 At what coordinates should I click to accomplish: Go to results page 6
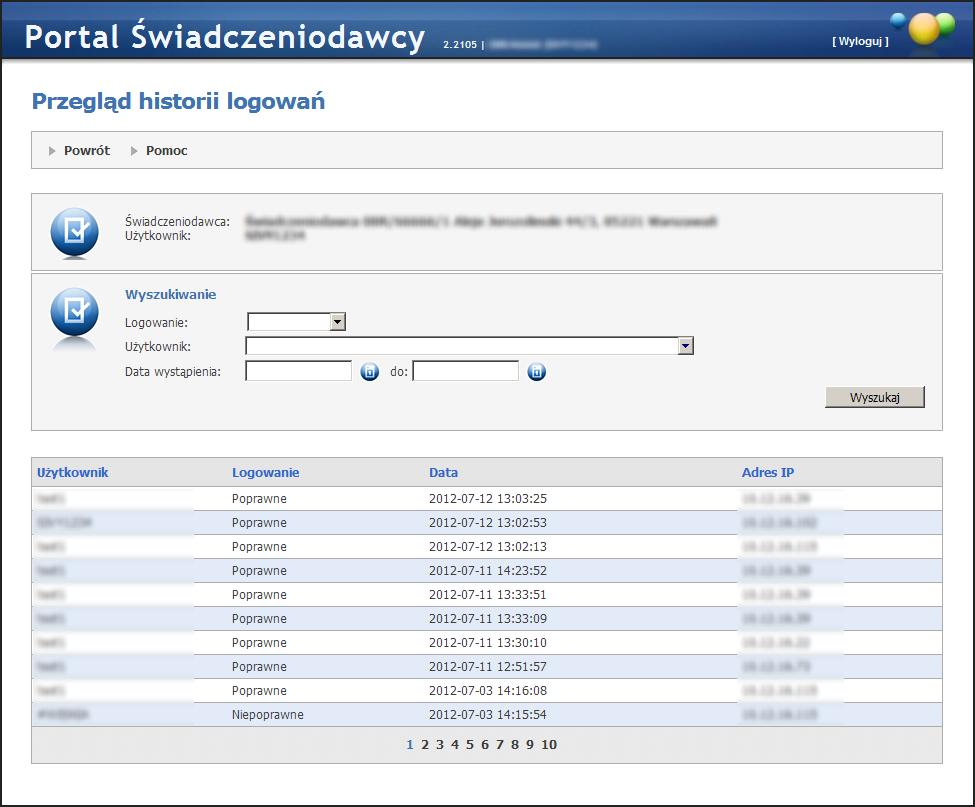[x=484, y=744]
